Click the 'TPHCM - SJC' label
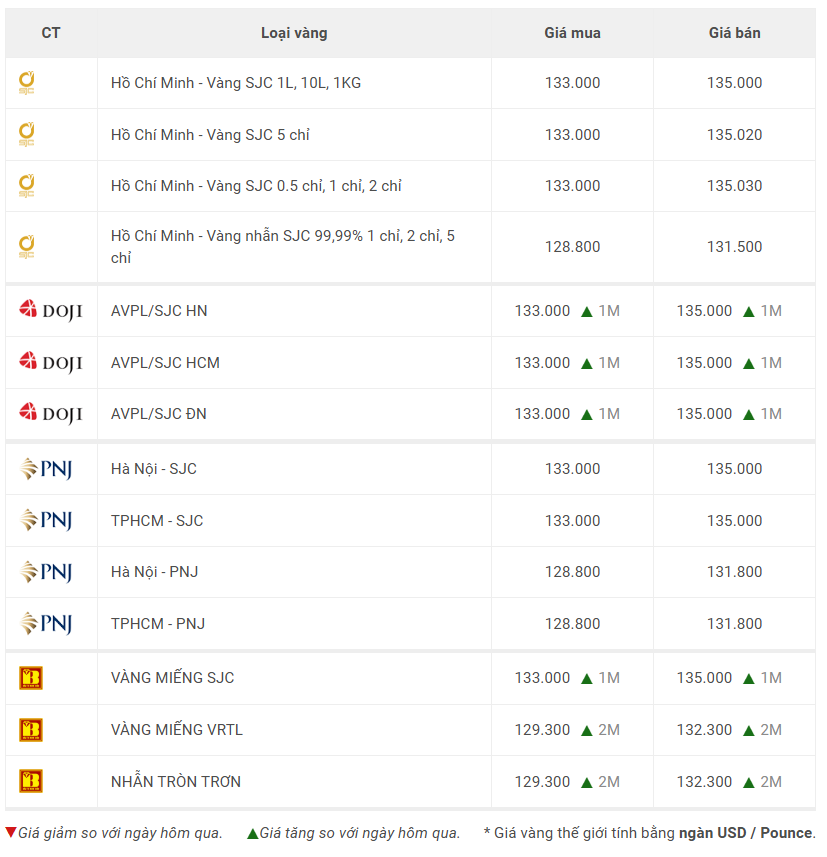Viewport: 827px width, 857px height. 157,520
